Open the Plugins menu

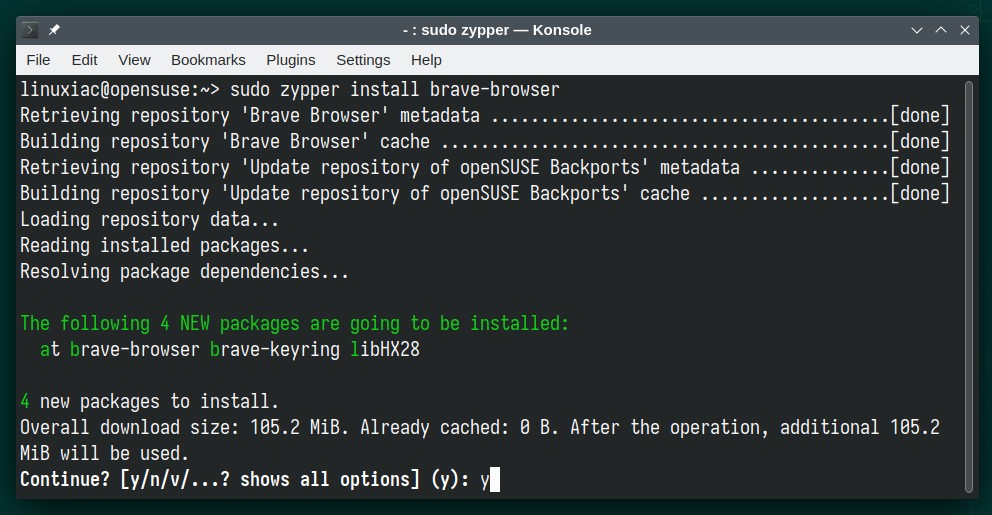pos(290,60)
